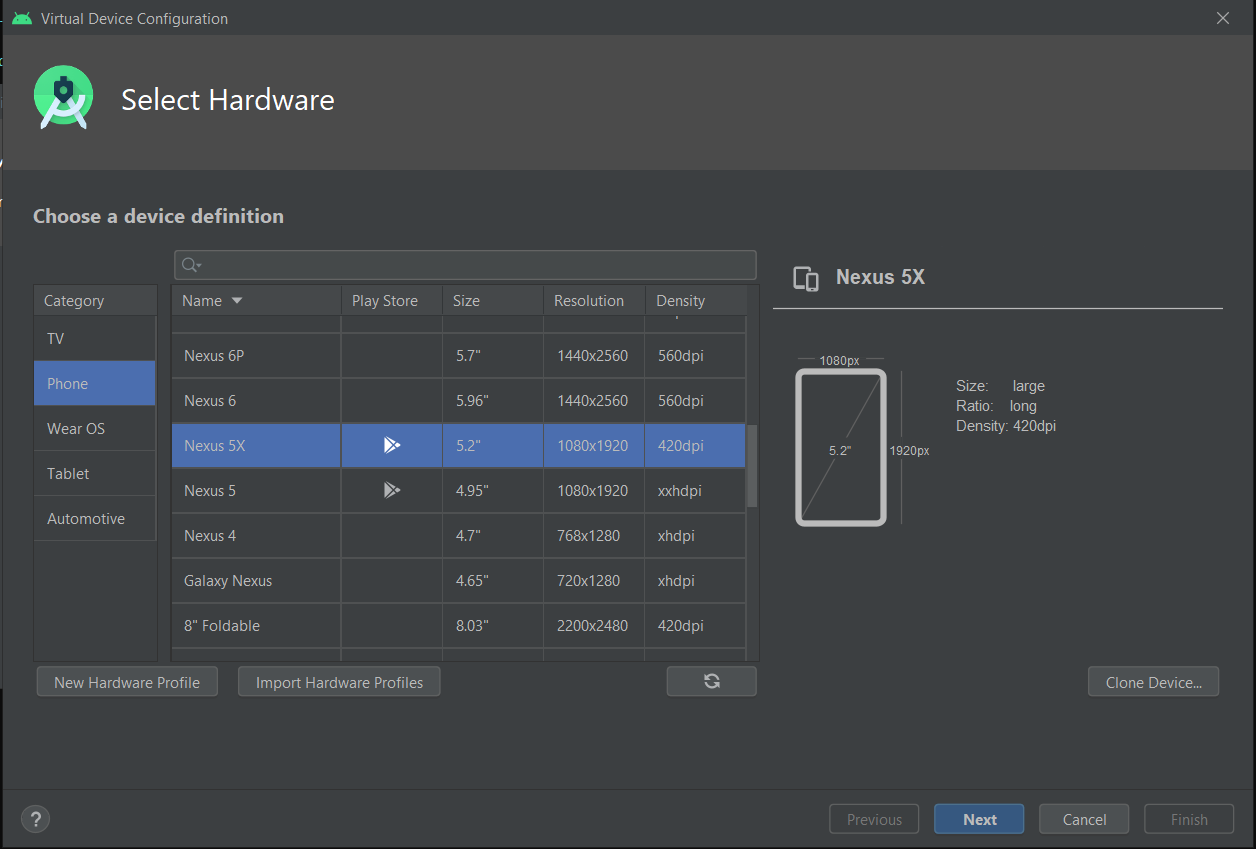The height and width of the screenshot is (849, 1256).
Task: Select the Automotive category
Action: point(95,518)
